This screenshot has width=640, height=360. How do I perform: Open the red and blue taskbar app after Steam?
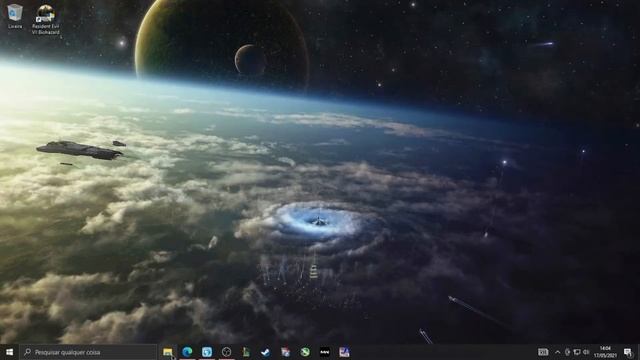click(x=285, y=352)
